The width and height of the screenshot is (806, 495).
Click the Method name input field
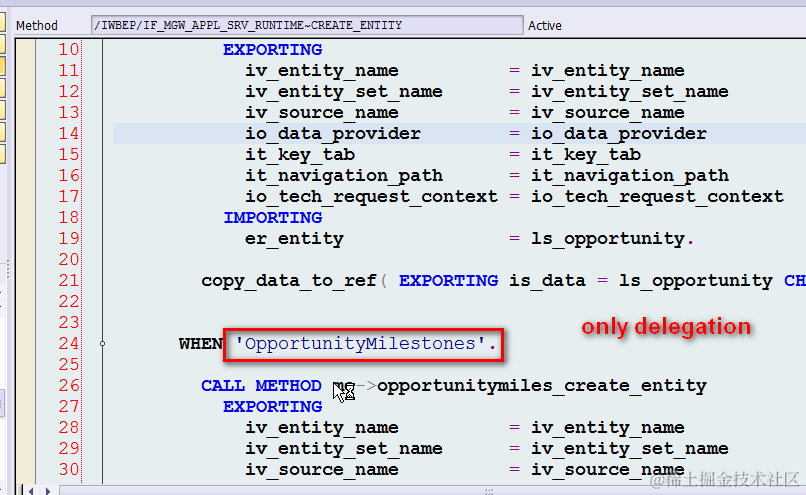pos(307,25)
